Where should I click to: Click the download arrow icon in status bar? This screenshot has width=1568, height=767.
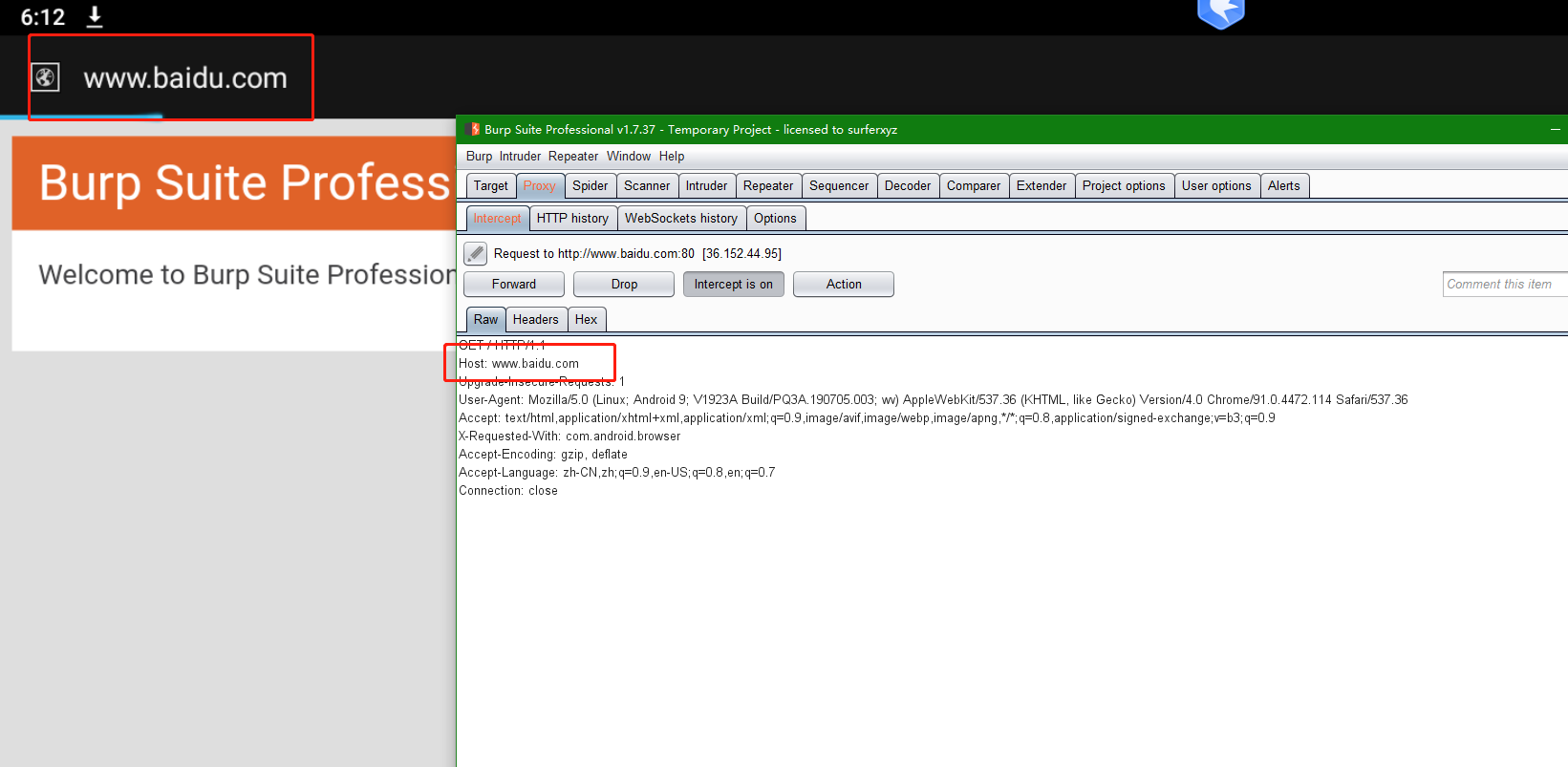(x=95, y=16)
